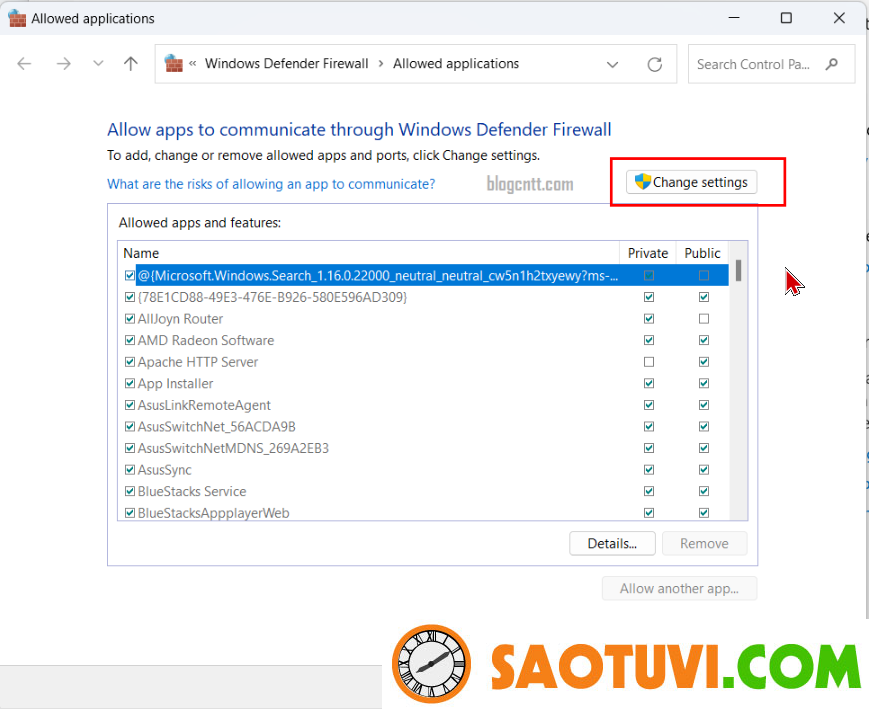The width and height of the screenshot is (871, 709).
Task: Toggle Microsoft.Windows.Search entry checkbox
Action: 130,276
